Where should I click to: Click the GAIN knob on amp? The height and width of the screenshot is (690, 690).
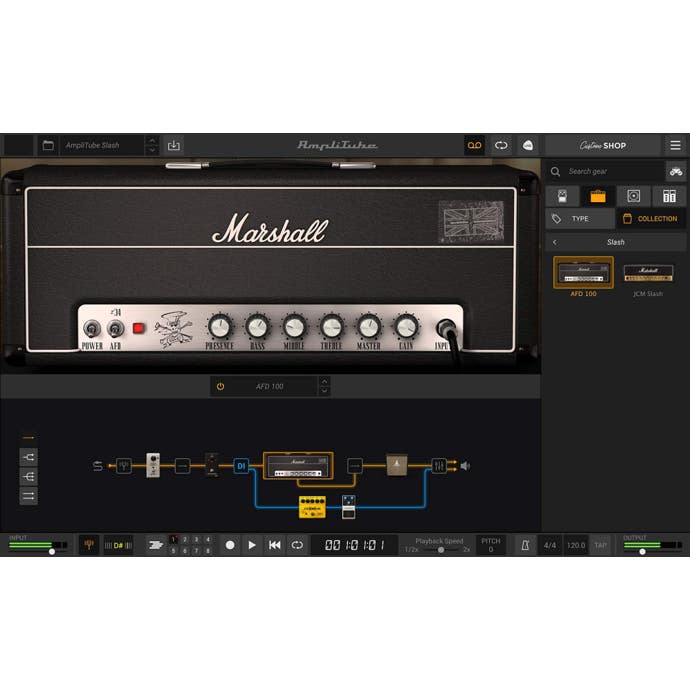(x=406, y=327)
